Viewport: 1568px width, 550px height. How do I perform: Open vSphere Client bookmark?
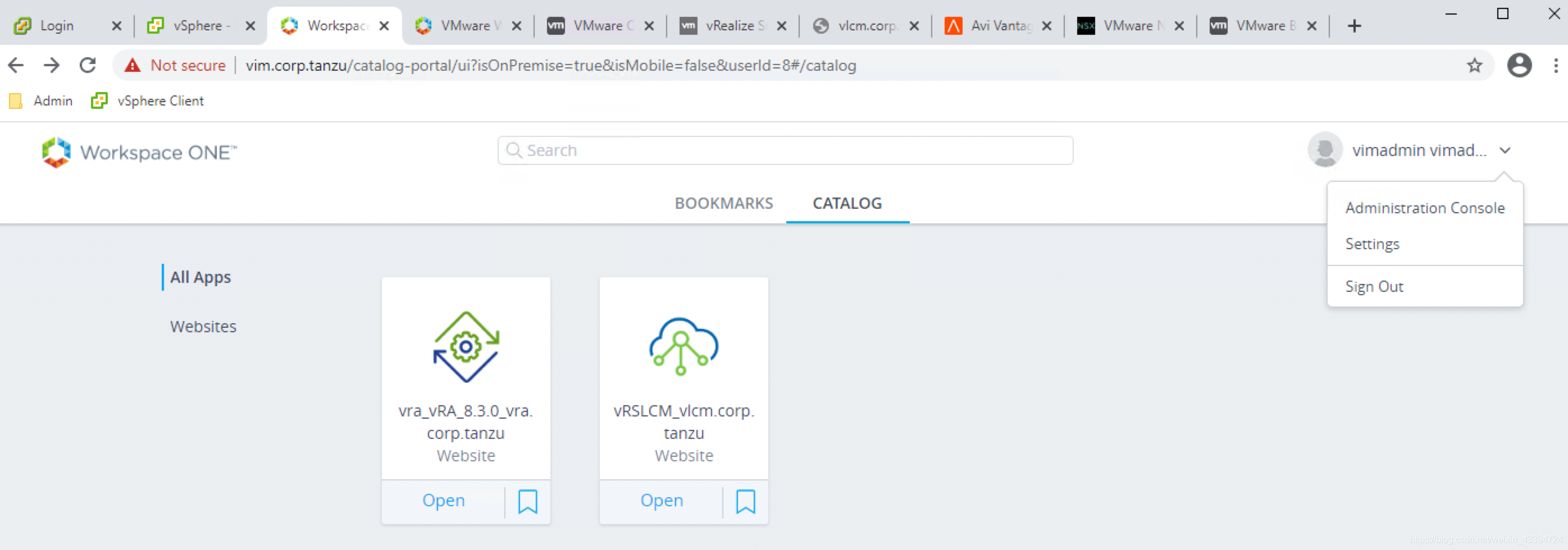[x=147, y=100]
